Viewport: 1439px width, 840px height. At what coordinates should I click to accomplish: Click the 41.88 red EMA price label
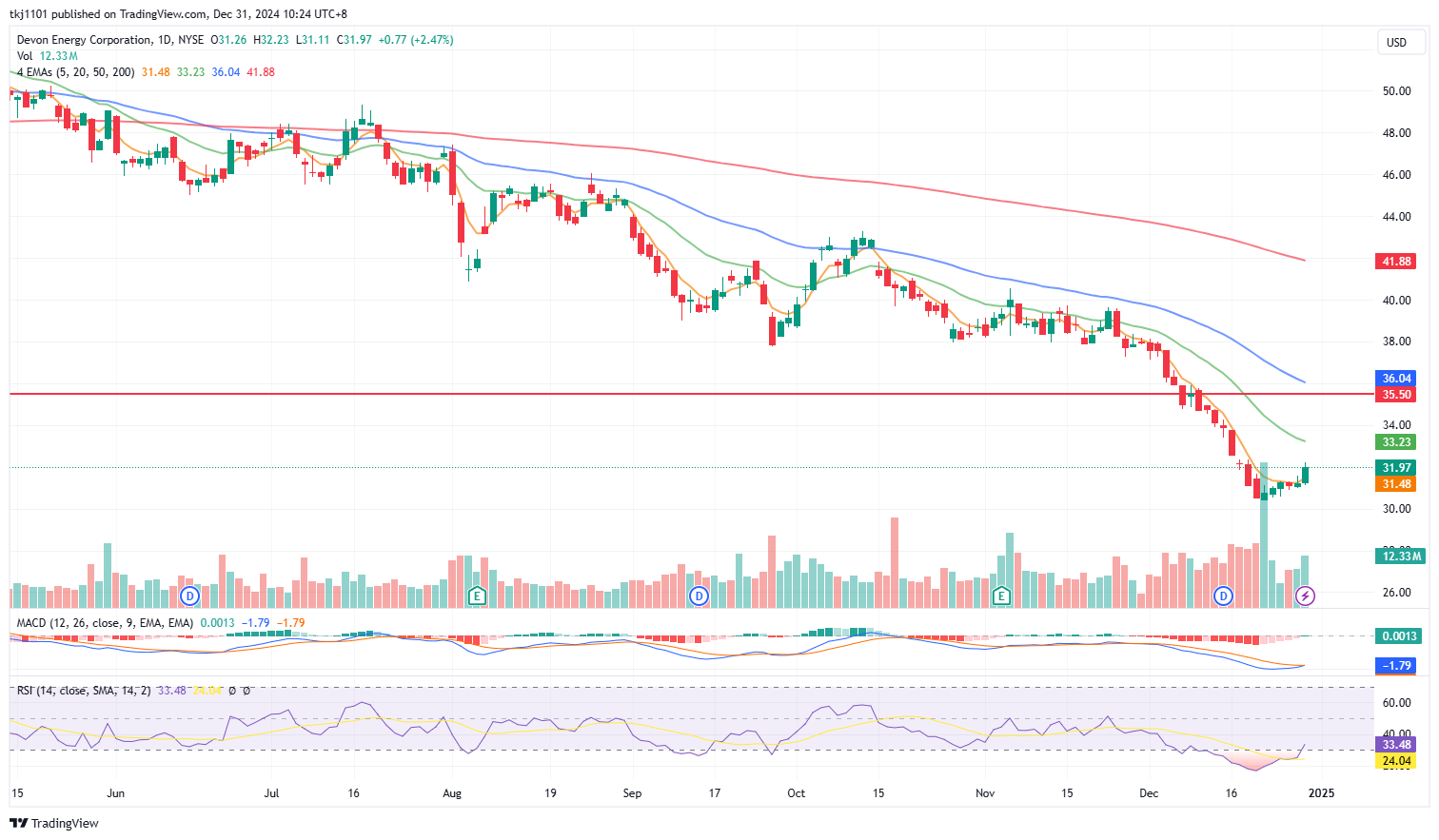1396,261
